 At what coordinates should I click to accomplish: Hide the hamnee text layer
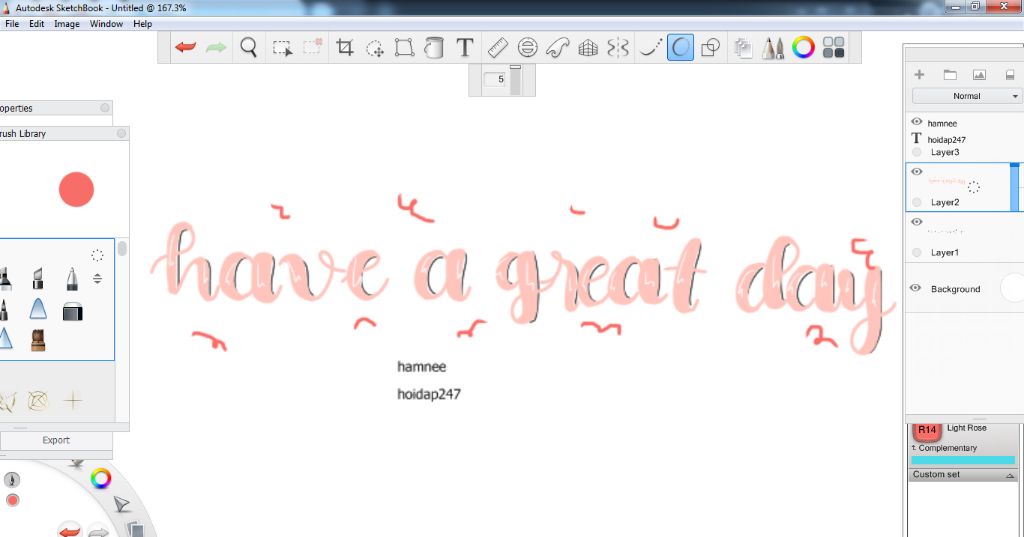(x=916, y=122)
